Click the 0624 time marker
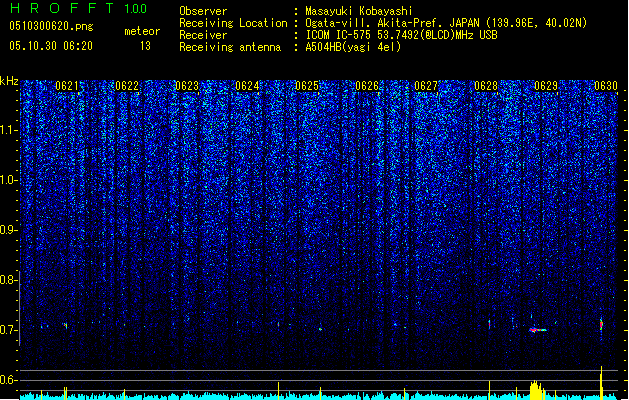 pyautogui.click(x=247, y=86)
